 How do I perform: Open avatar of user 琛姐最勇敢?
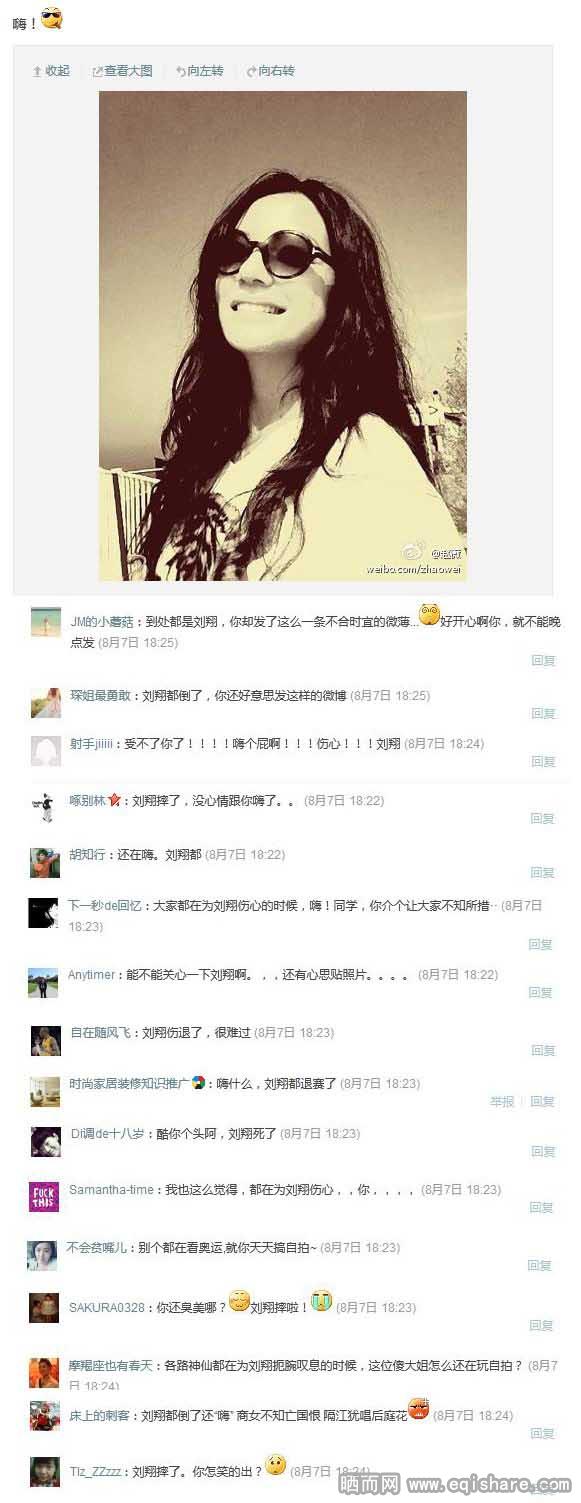click(x=45, y=703)
